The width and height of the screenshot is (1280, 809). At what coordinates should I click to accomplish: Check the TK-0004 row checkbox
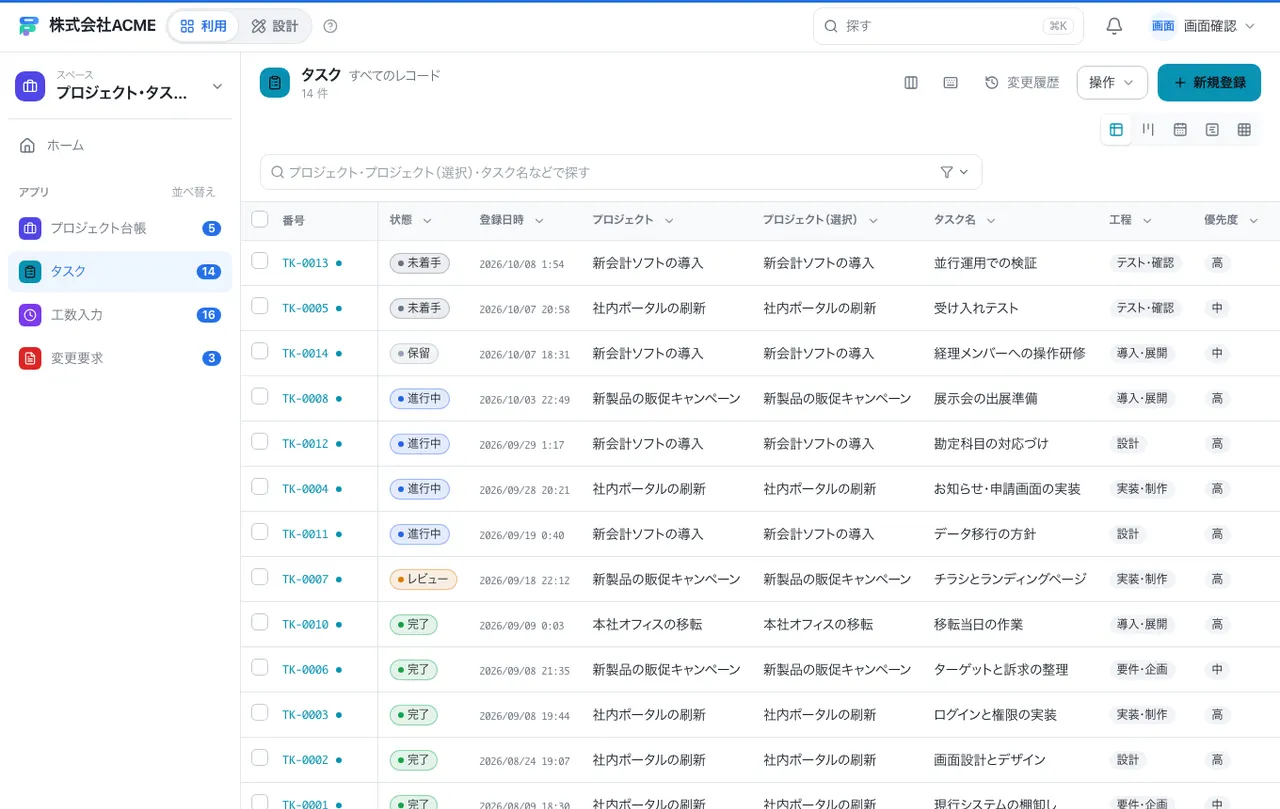[260, 486]
